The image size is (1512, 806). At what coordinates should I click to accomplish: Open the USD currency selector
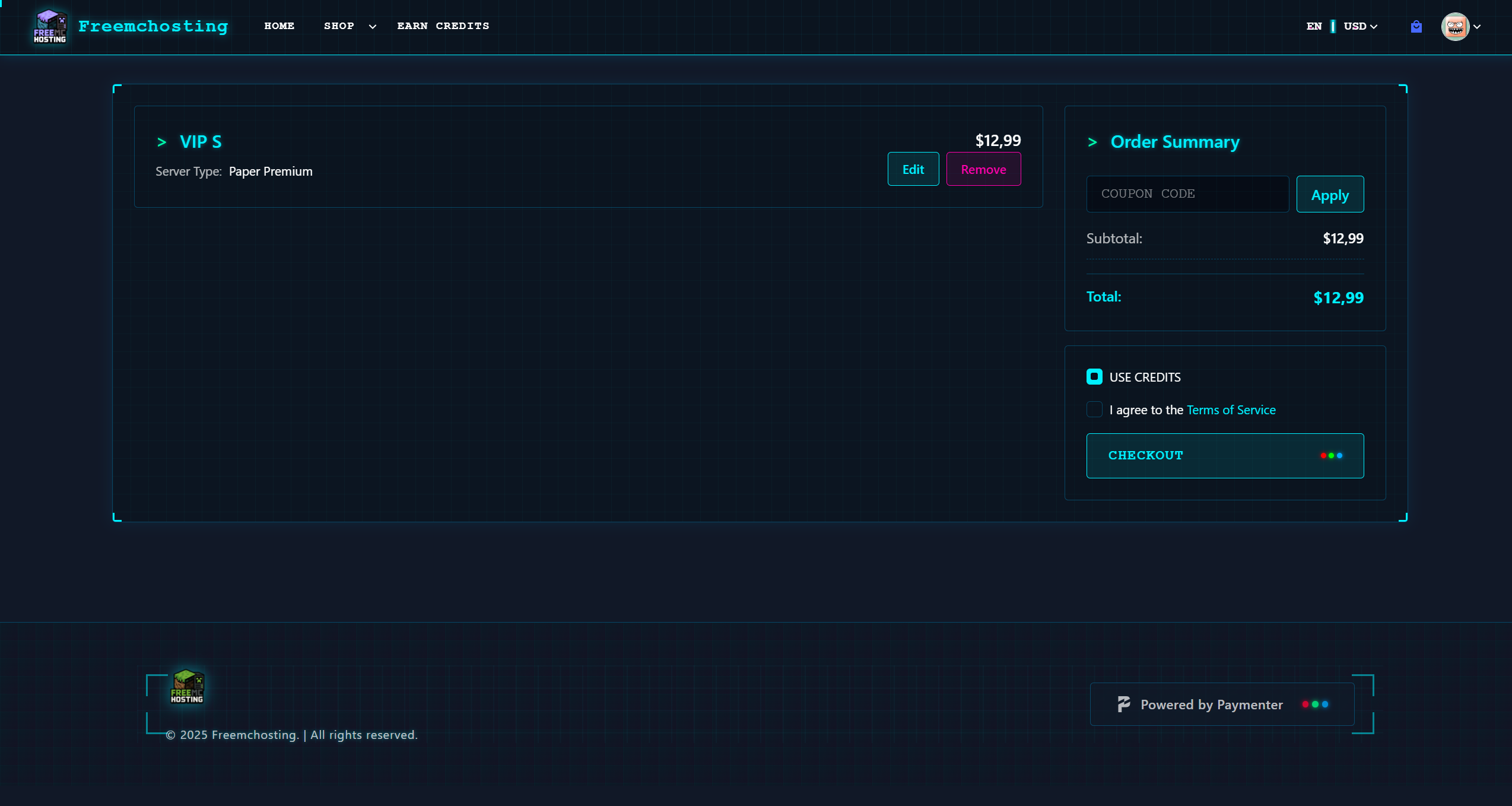(x=1360, y=27)
